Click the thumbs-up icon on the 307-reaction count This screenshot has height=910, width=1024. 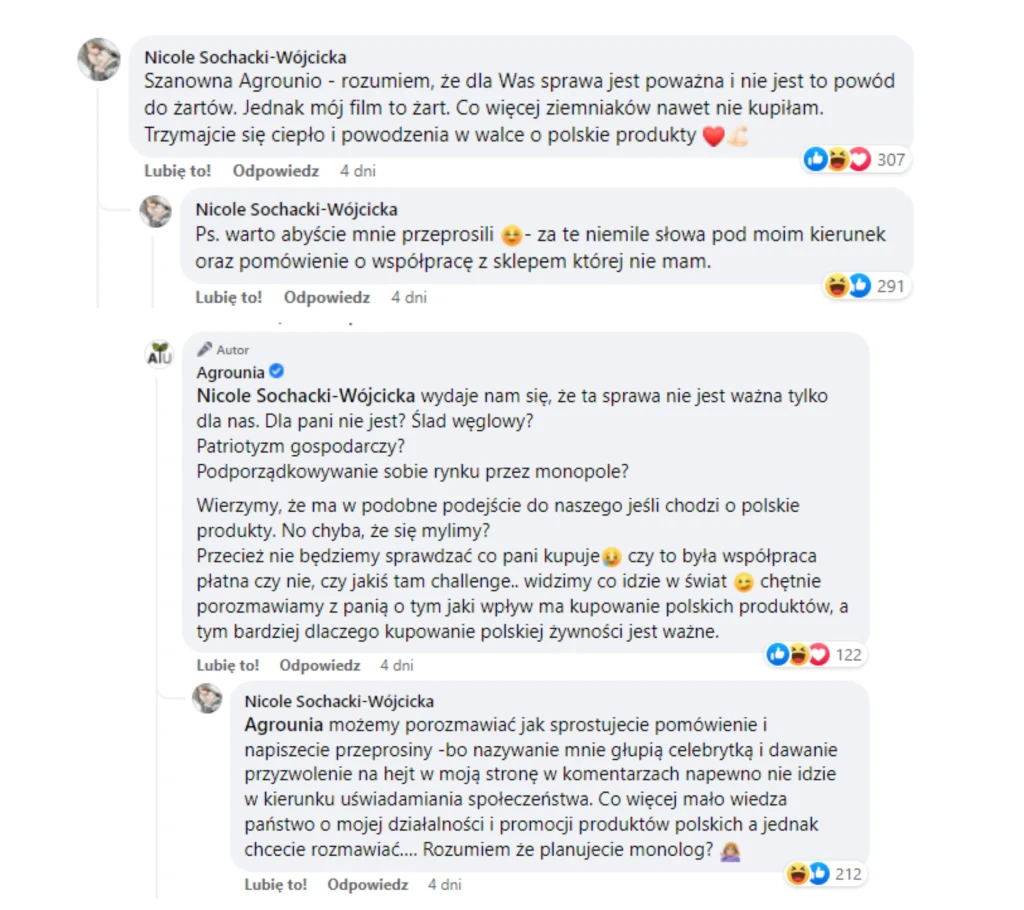tap(817, 159)
